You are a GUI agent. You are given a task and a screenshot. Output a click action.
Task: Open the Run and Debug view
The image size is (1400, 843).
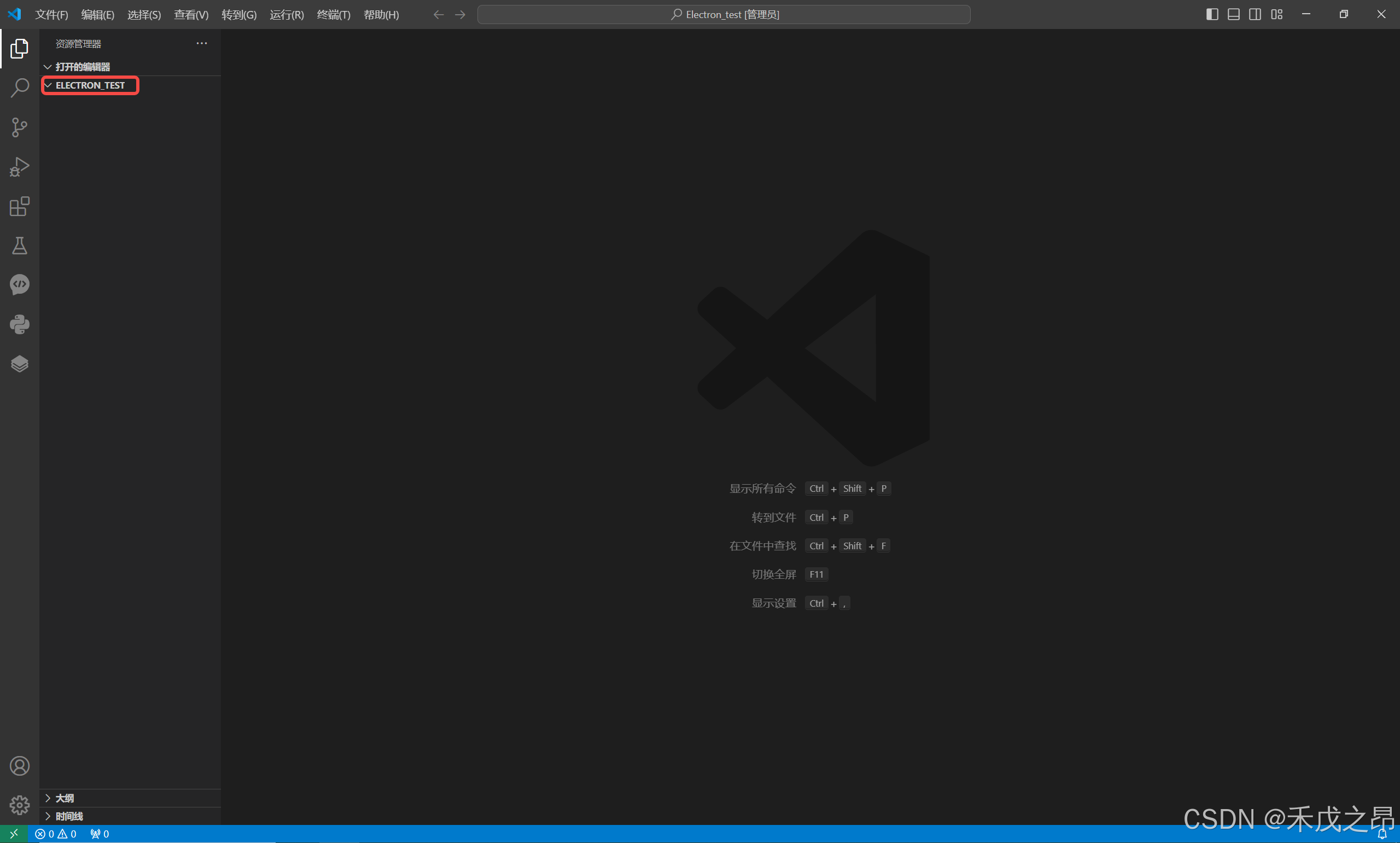19,167
